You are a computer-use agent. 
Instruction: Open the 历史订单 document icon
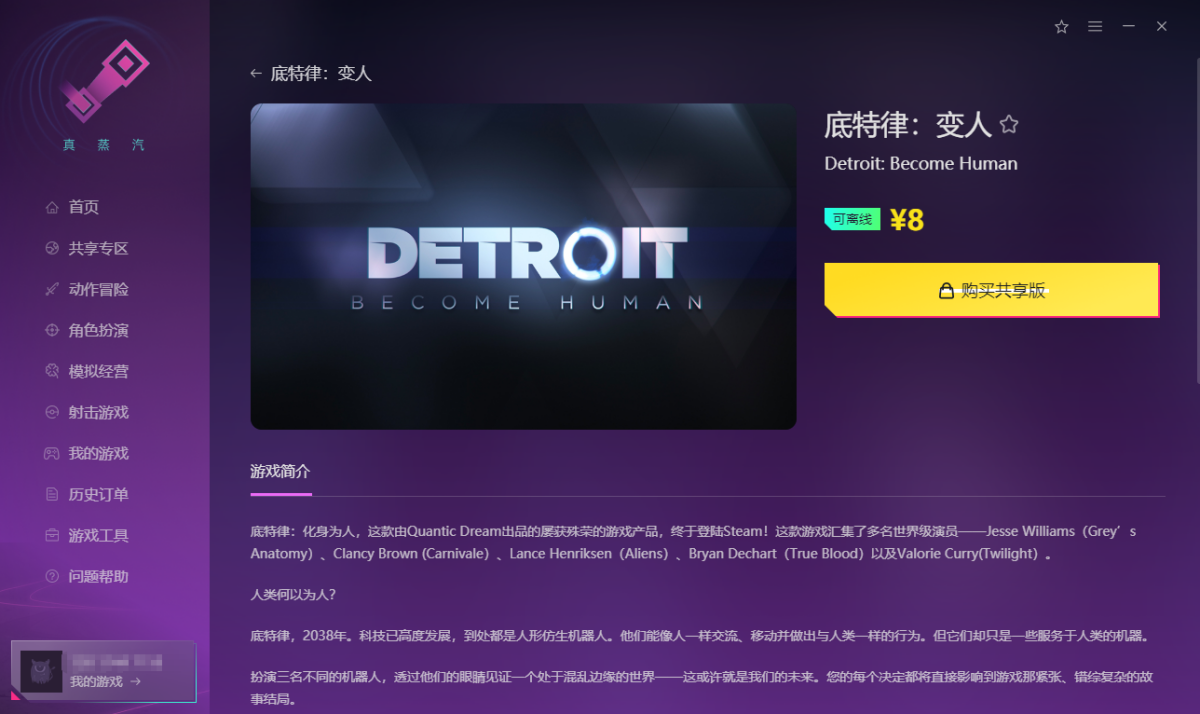coord(52,495)
